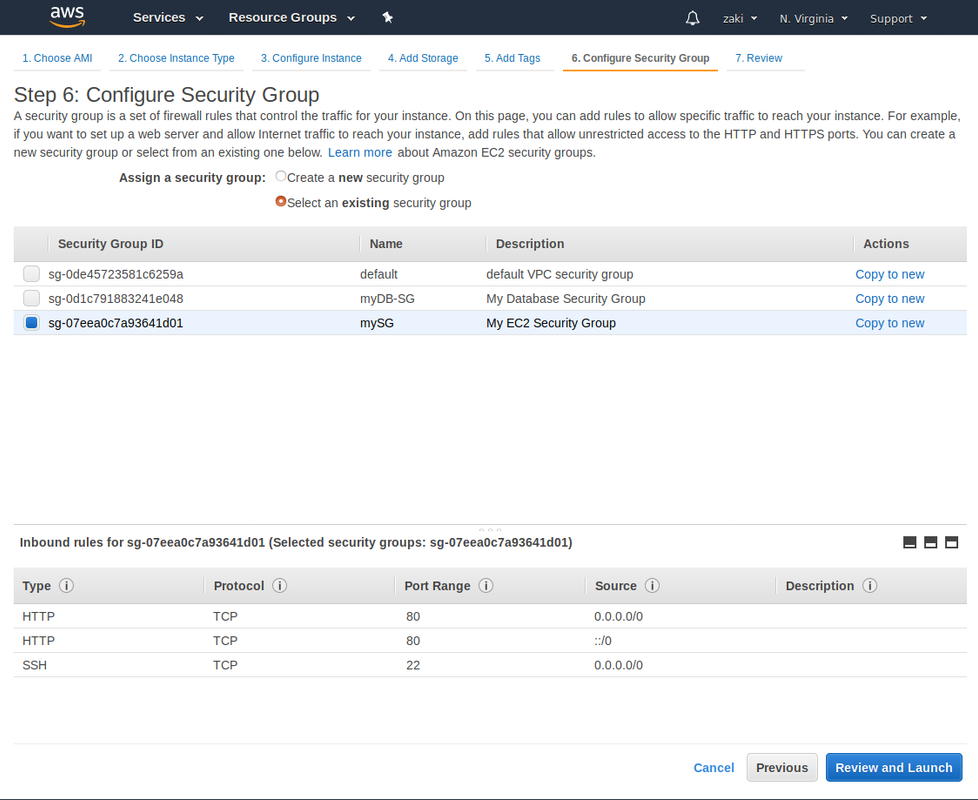Screen dimensions: 978x800
Task: Collapse the inbound rules panel via pane icon
Action: click(x=909, y=542)
